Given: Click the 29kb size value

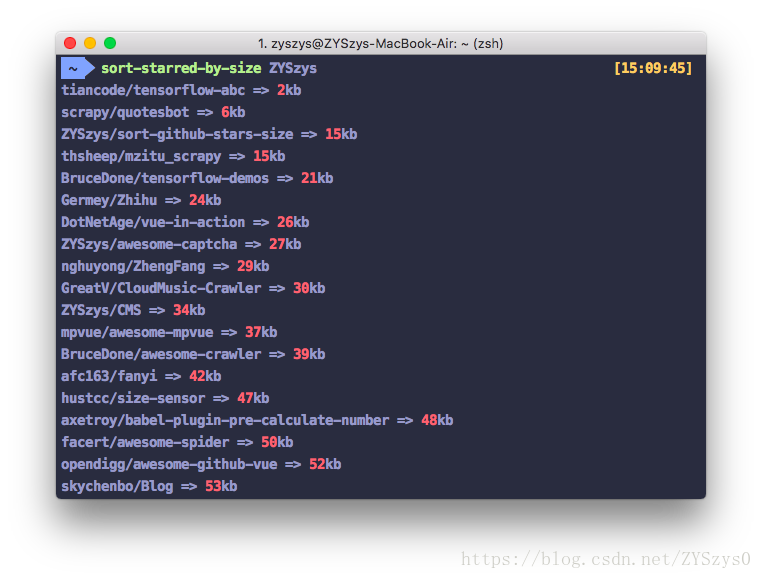Looking at the screenshot, I should [x=253, y=266].
